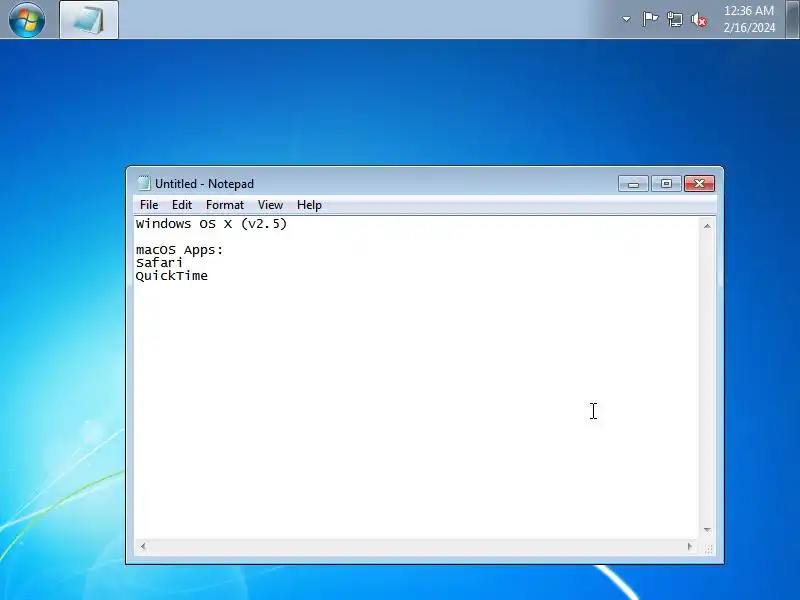Open the Action Center flag icon
Screen dimensions: 800x600
(x=649, y=19)
